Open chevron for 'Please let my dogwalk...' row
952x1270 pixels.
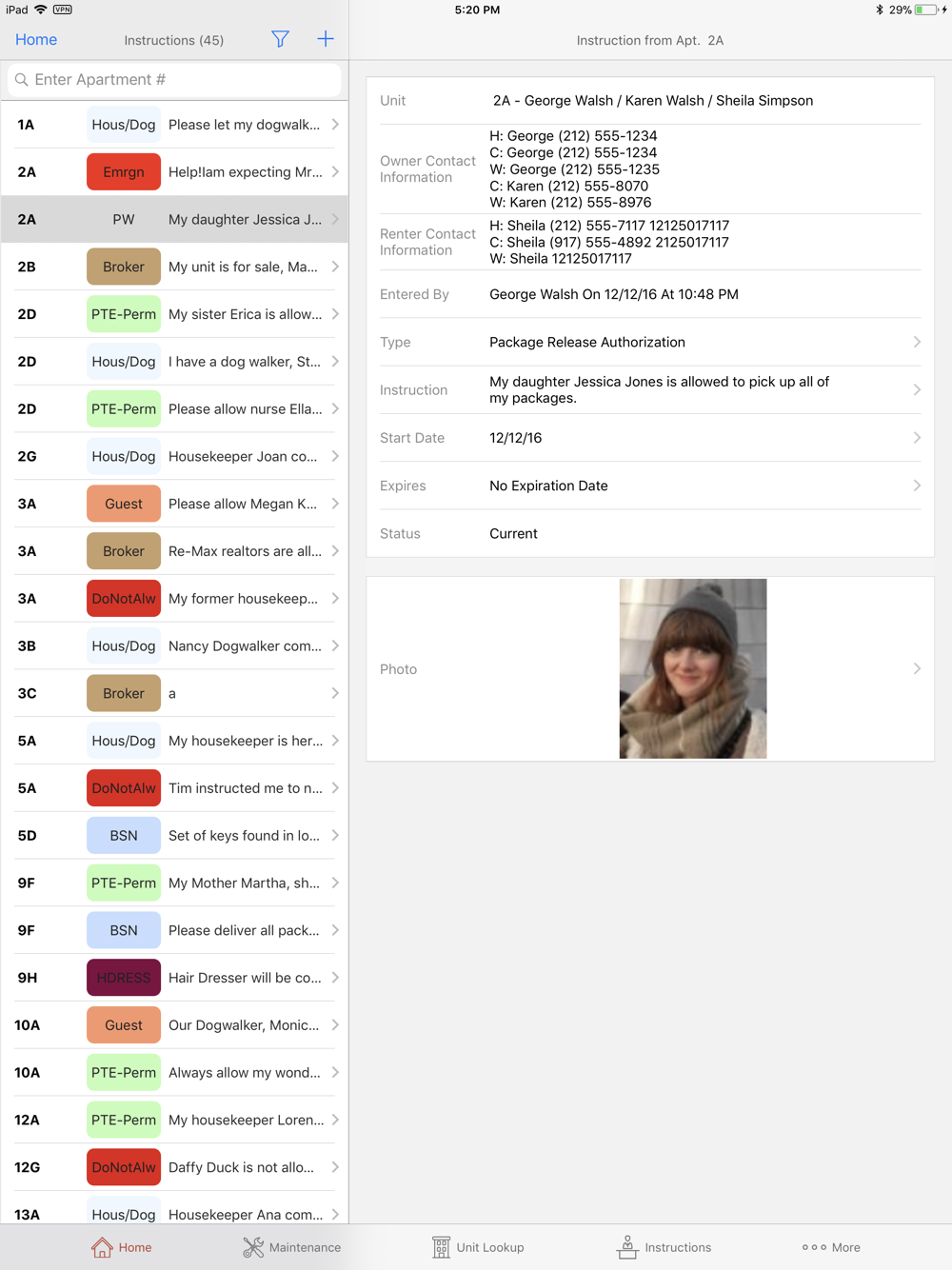click(335, 125)
